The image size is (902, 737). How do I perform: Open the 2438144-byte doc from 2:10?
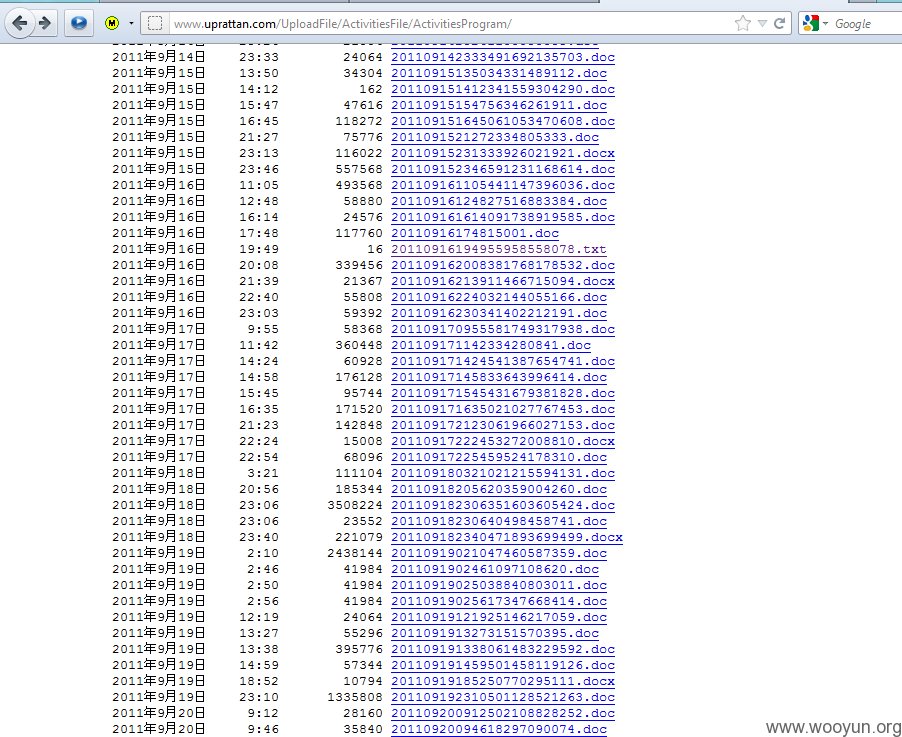(x=499, y=553)
